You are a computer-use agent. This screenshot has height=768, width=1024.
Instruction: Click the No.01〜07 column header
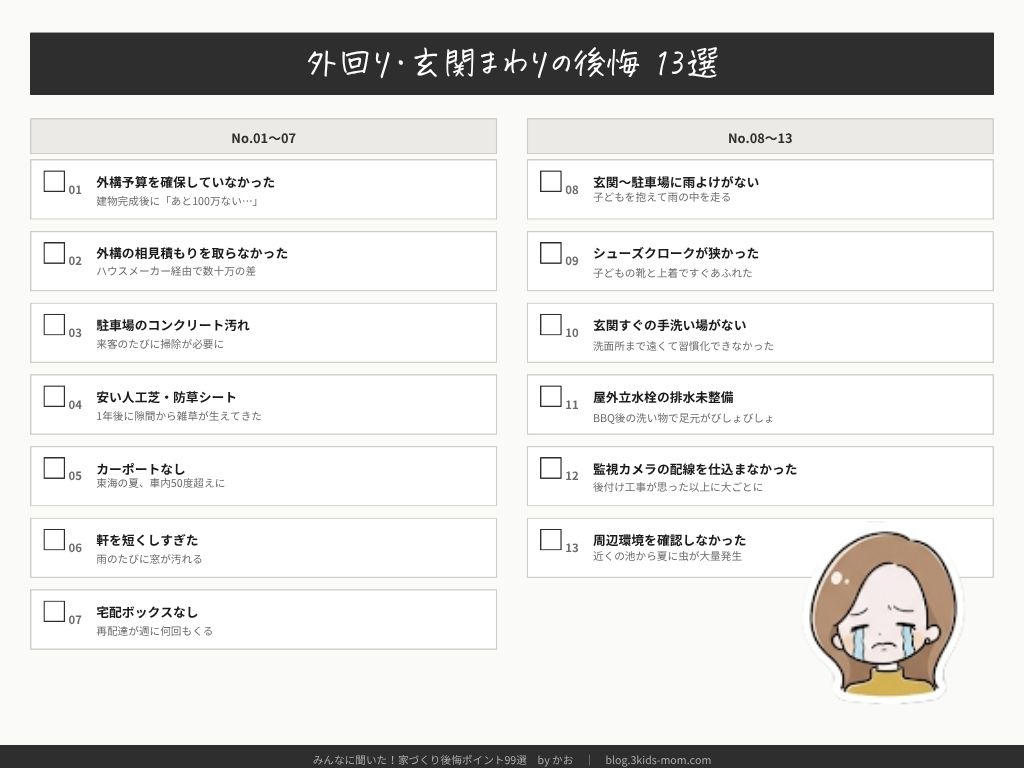click(x=263, y=137)
